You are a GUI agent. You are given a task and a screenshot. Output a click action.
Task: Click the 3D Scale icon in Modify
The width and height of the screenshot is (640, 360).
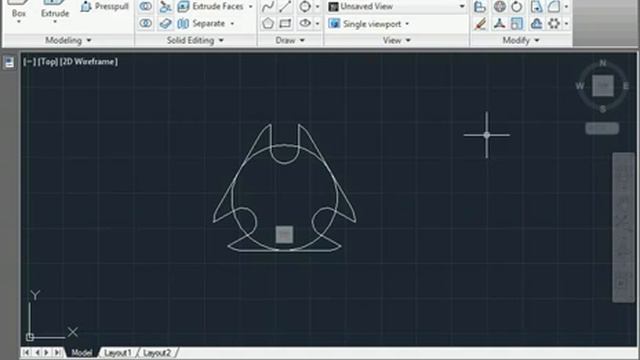(x=517, y=24)
